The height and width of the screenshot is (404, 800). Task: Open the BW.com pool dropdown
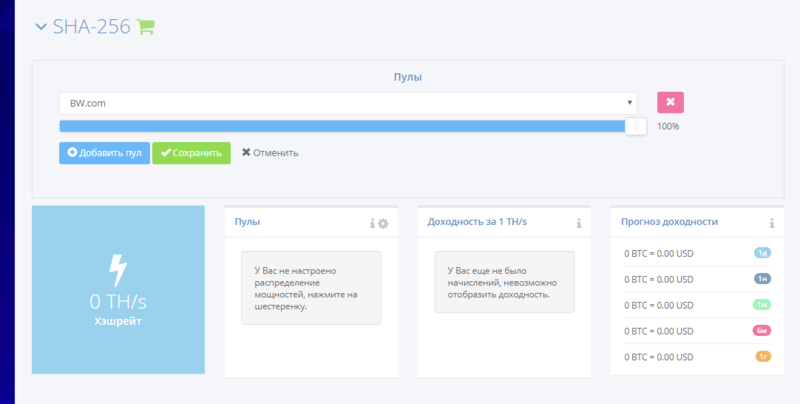tap(347, 102)
